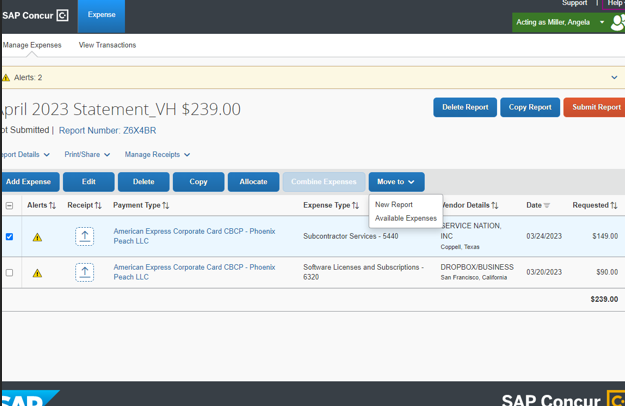Viewport: 625px width, 406px height.
Task: Click the 03/20/2023 date cell
Action: [x=544, y=272]
